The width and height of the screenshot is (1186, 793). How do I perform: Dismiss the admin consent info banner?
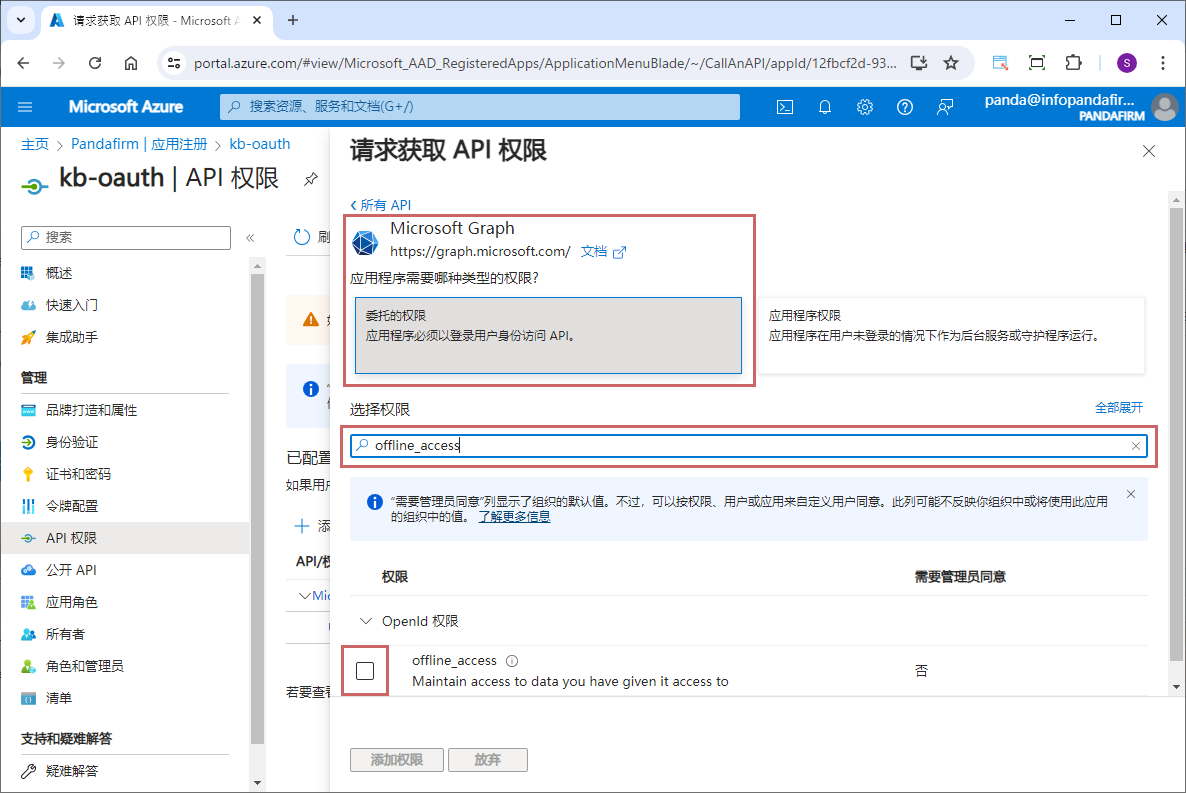pyautogui.click(x=1131, y=494)
